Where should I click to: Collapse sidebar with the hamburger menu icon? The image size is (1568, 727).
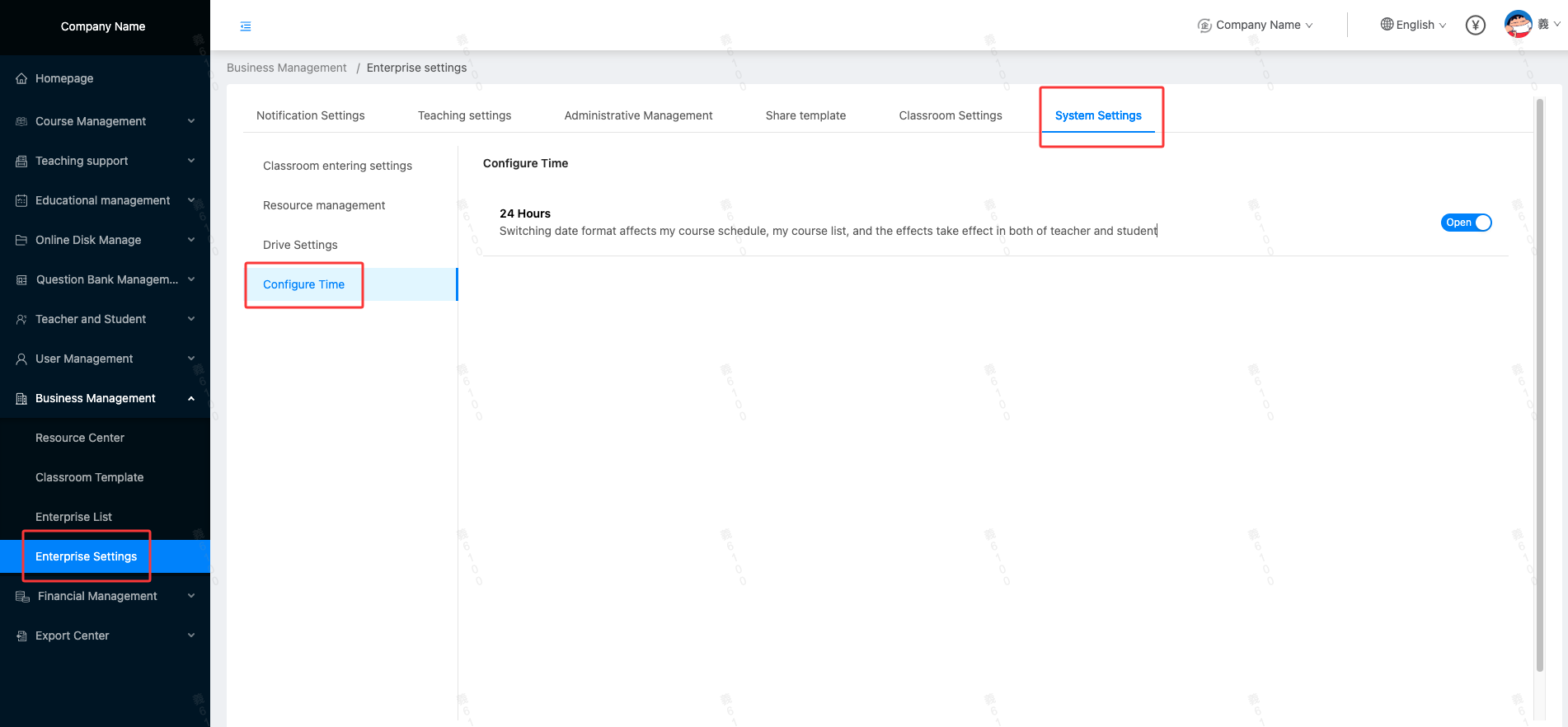point(246,26)
